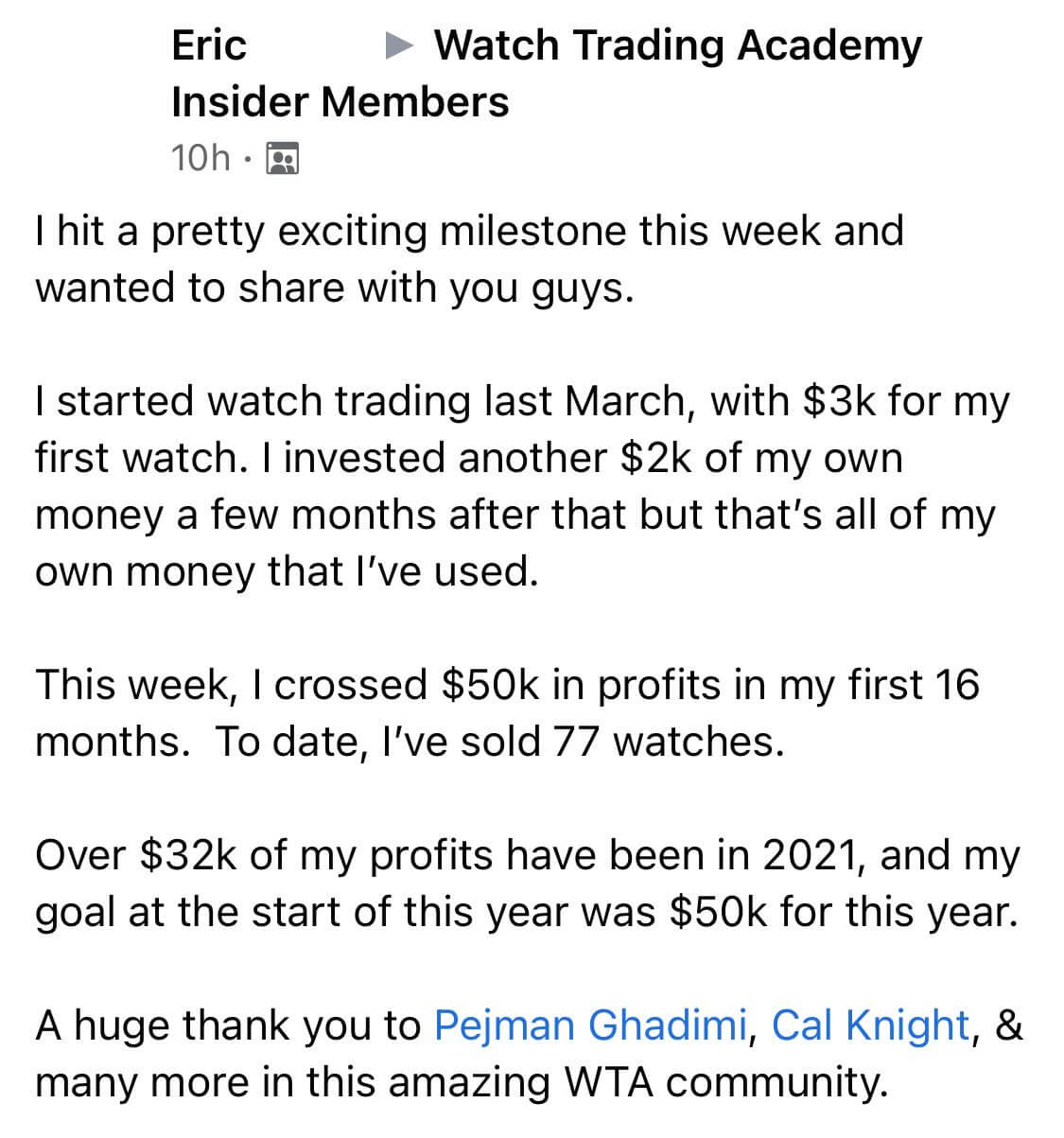Image resolution: width=1064 pixels, height=1138 pixels.
Task: Click the 'amazing WTA community' line
Action: pos(462,1082)
